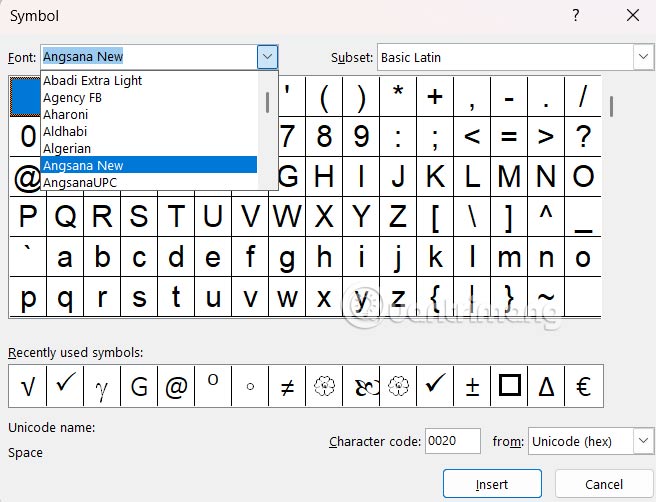Screen dimensions: 656x502
Task: Click the symbol grid scrollbar thumb
Action: pyautogui.click(x=611, y=107)
